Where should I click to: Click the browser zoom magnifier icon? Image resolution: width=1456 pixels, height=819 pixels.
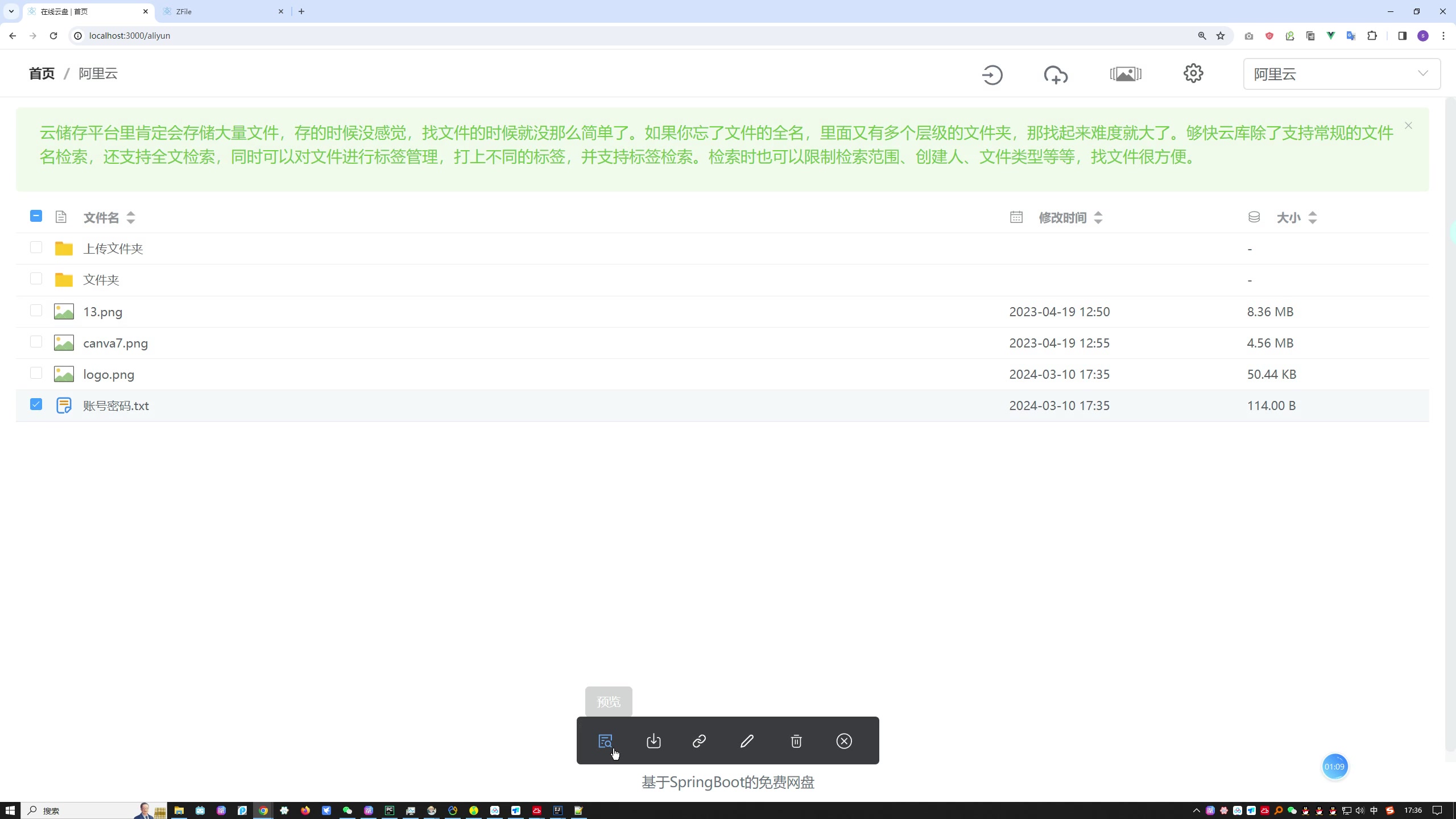[x=1202, y=36]
